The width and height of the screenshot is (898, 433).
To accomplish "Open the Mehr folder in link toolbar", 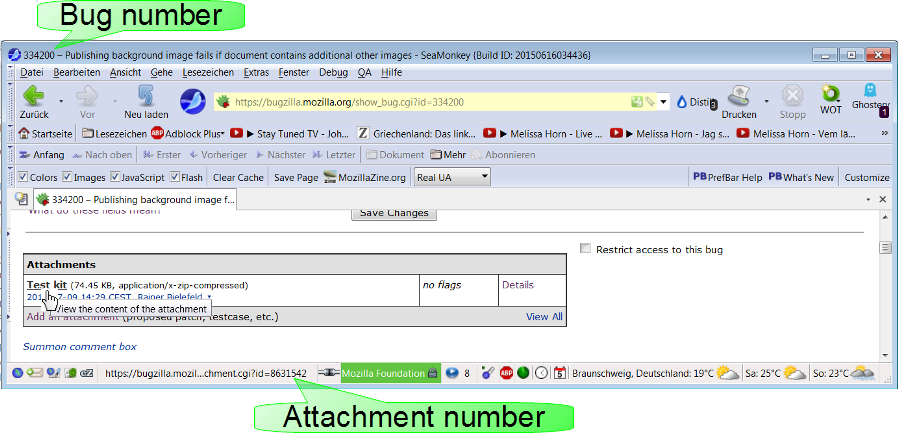I will point(447,155).
